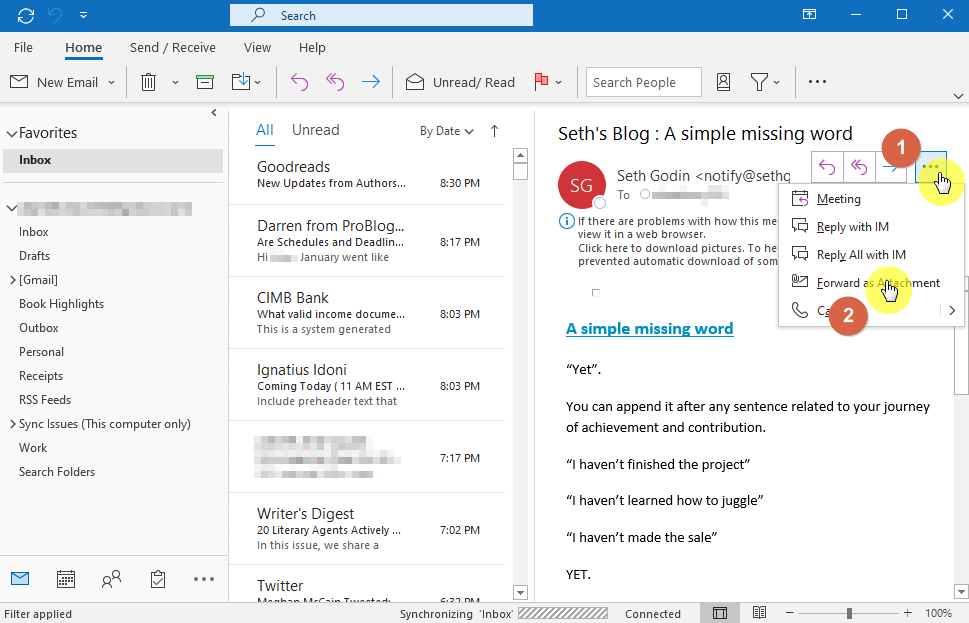This screenshot has height=623, width=969.
Task: Toggle sort order arrow in message list
Action: click(494, 131)
